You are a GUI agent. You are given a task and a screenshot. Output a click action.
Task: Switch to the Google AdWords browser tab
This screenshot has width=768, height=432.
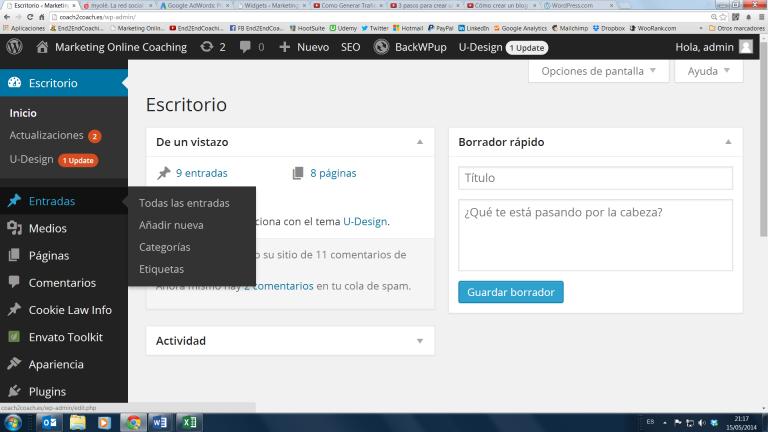click(x=196, y=5)
